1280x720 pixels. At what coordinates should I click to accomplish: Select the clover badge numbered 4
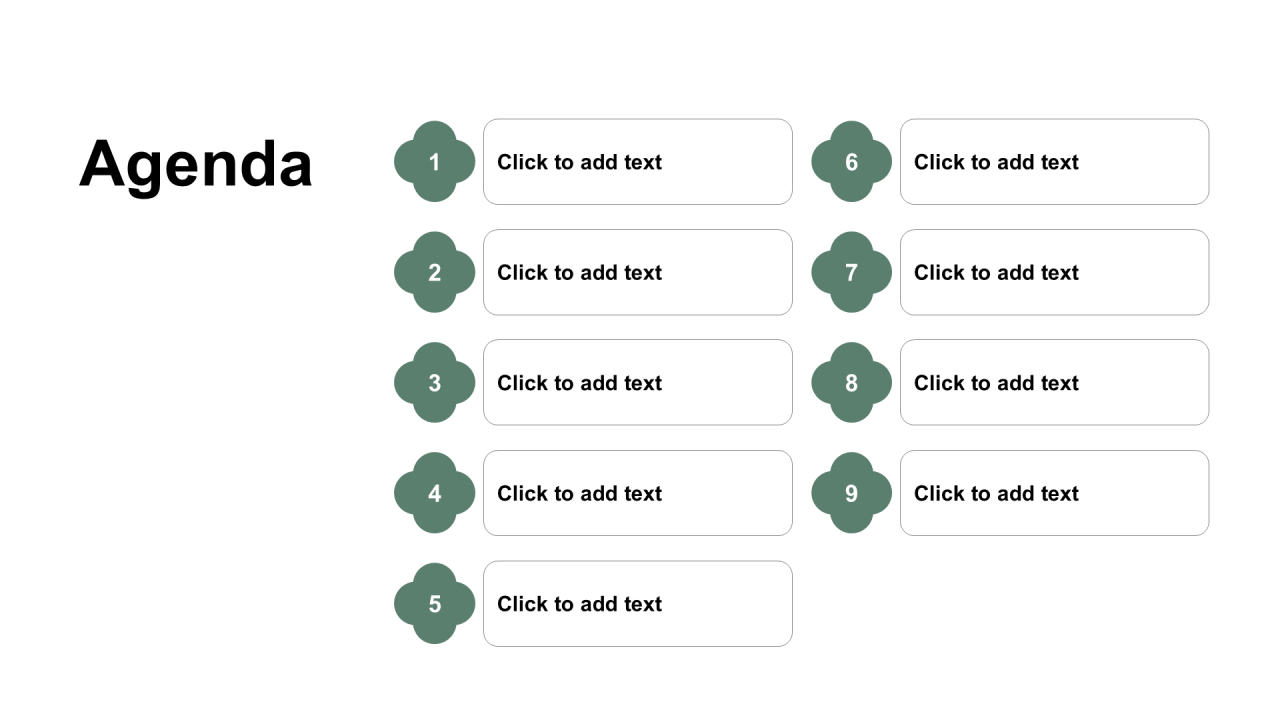click(434, 493)
